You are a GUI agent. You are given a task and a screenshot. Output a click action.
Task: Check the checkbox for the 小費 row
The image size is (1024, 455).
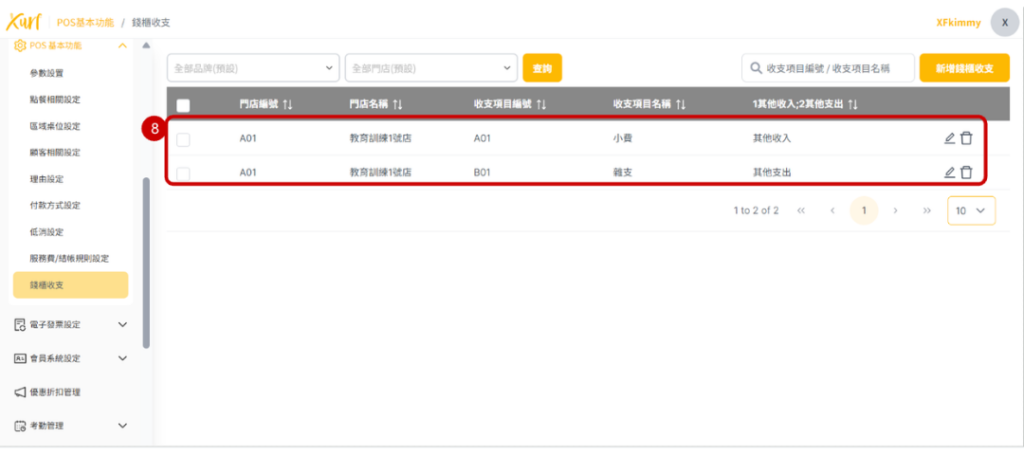point(183,139)
